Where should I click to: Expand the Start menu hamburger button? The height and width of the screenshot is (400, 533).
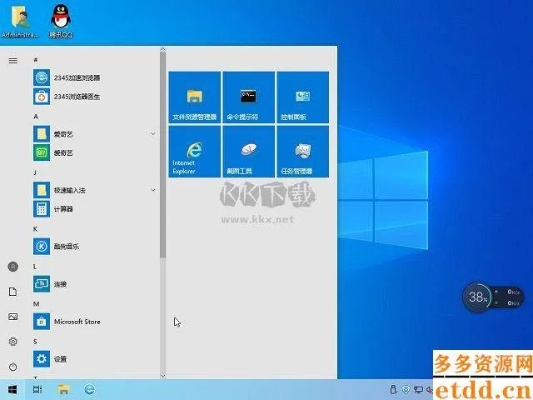click(13, 60)
